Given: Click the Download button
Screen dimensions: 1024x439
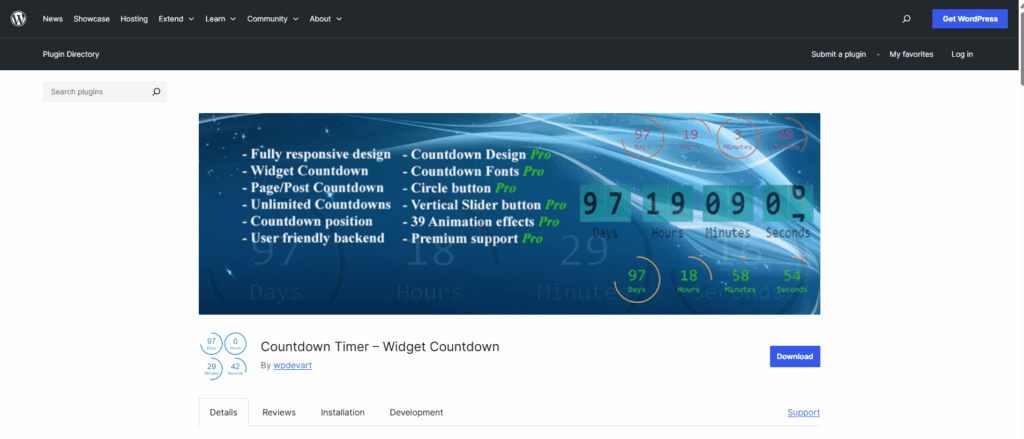Looking at the screenshot, I should 795,357.
